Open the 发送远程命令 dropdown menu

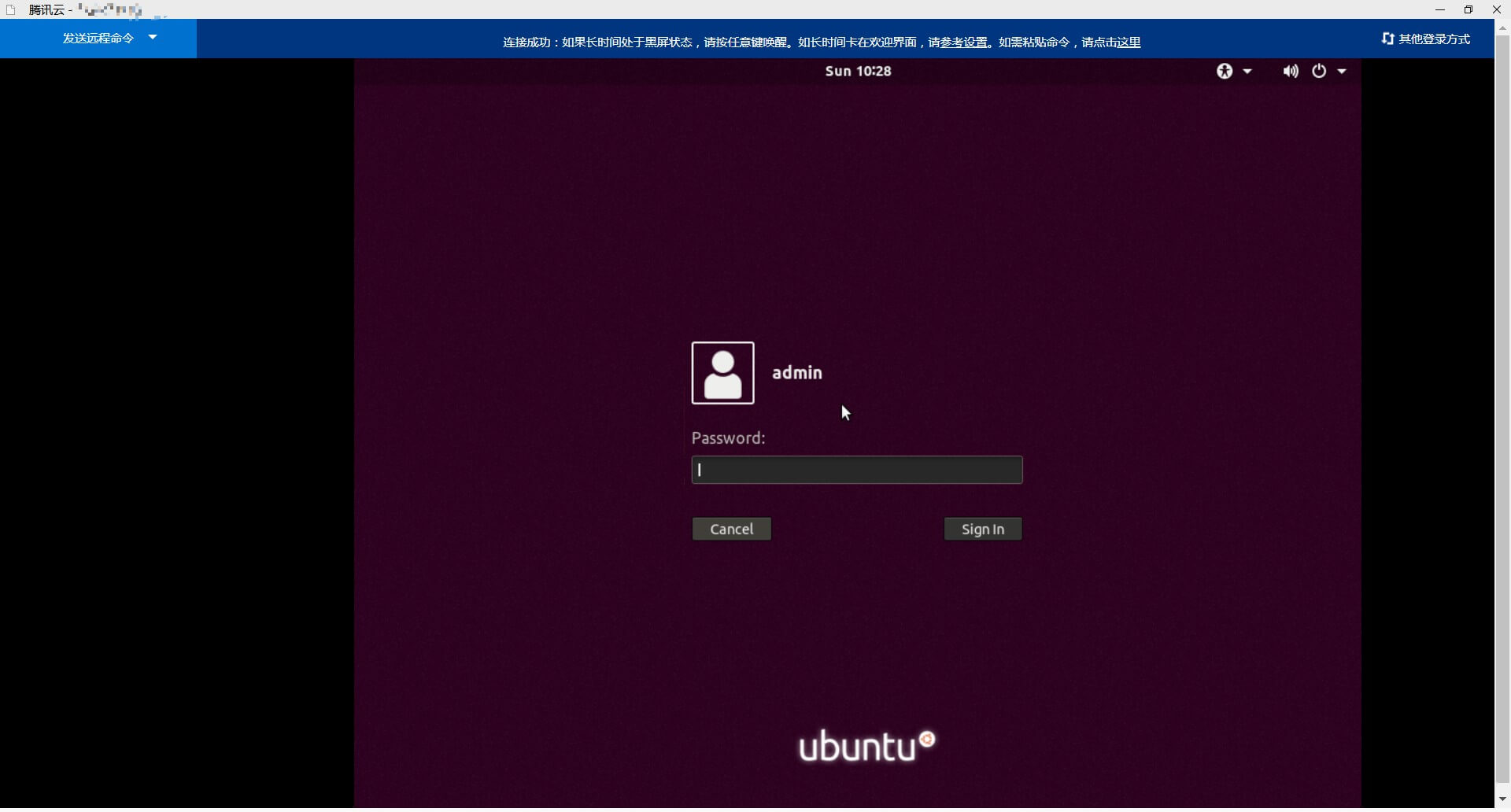[98, 38]
